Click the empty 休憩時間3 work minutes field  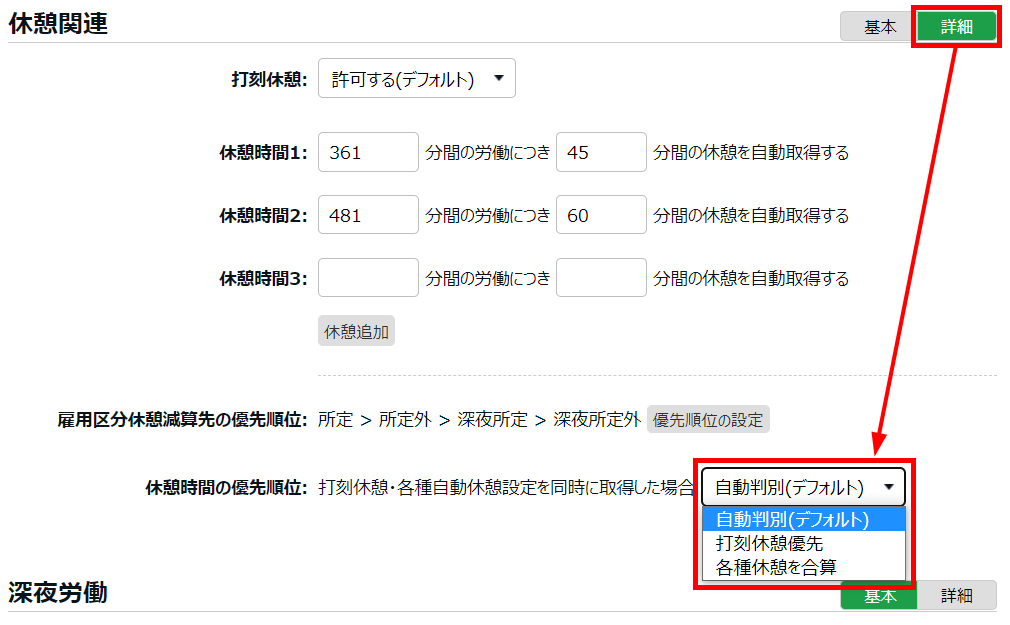367,277
